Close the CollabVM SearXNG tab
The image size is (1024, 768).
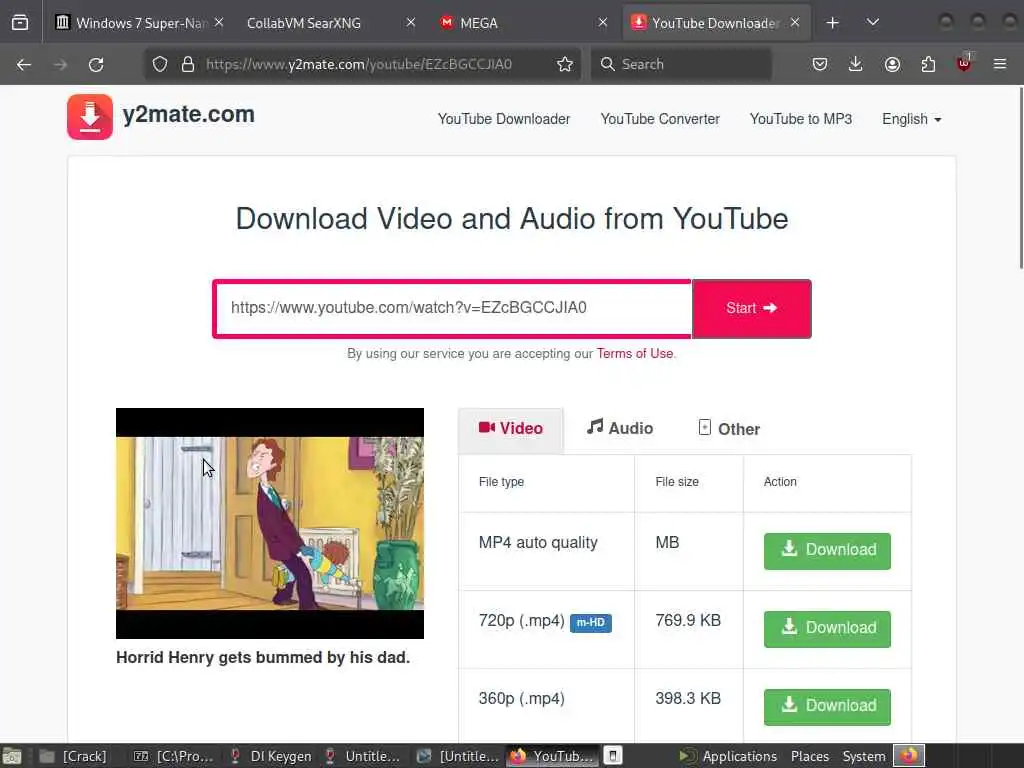coord(411,23)
